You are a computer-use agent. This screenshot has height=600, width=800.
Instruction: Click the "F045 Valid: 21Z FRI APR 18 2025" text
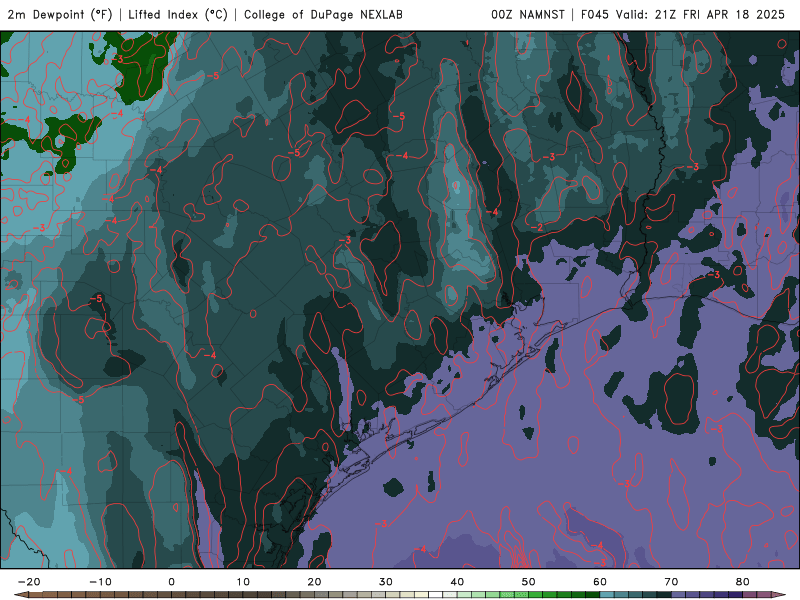pos(683,14)
